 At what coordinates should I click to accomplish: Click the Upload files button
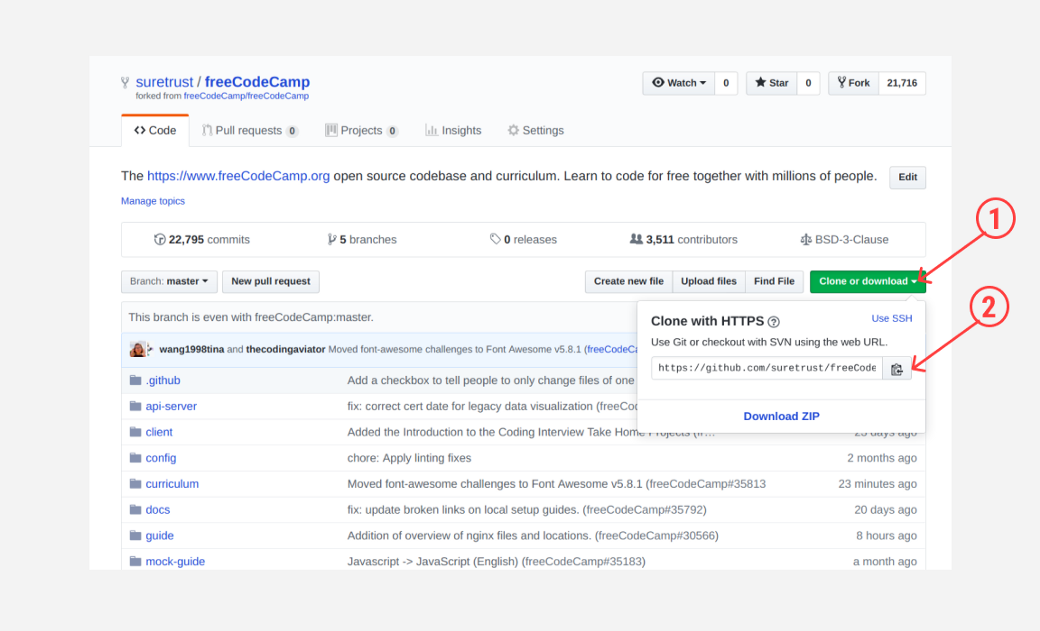(708, 281)
